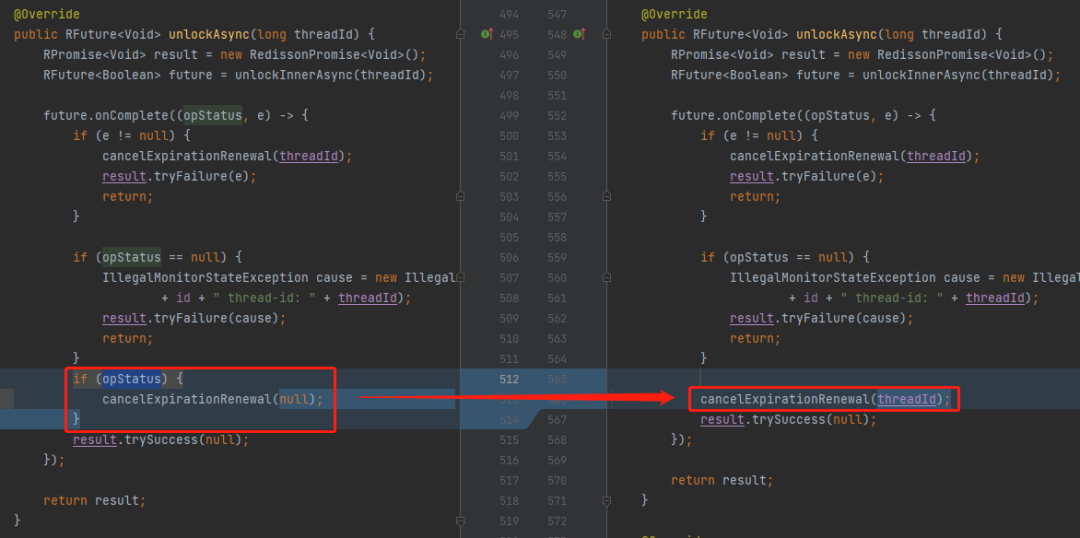The height and width of the screenshot is (538, 1080).
Task: Click 'result.tryFailure(e);' in the right pane
Action: 807,176
